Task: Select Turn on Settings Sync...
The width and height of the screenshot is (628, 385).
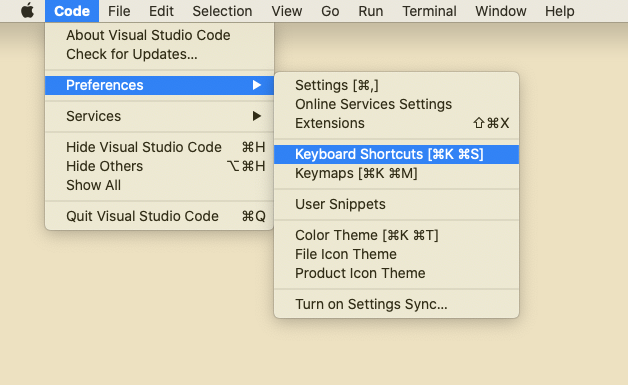Action: [397, 304]
